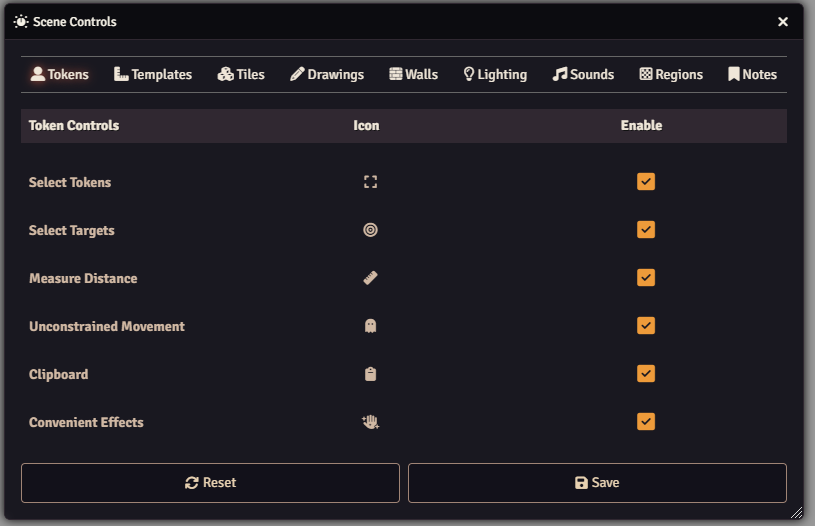Screen dimensions: 815x526
Task: Click the Select Tokens expand-corners icon
Action: point(370,182)
